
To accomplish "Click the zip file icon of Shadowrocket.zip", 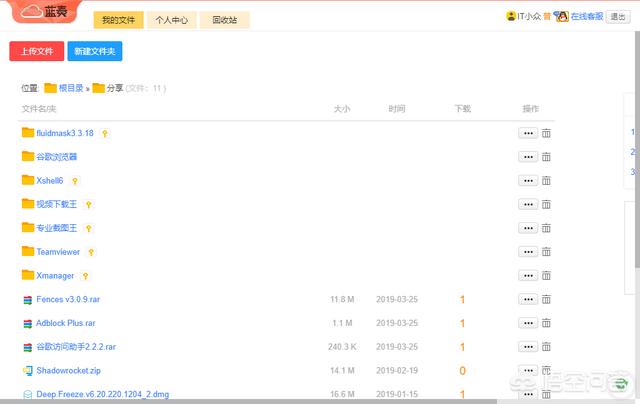I will click(27, 371).
